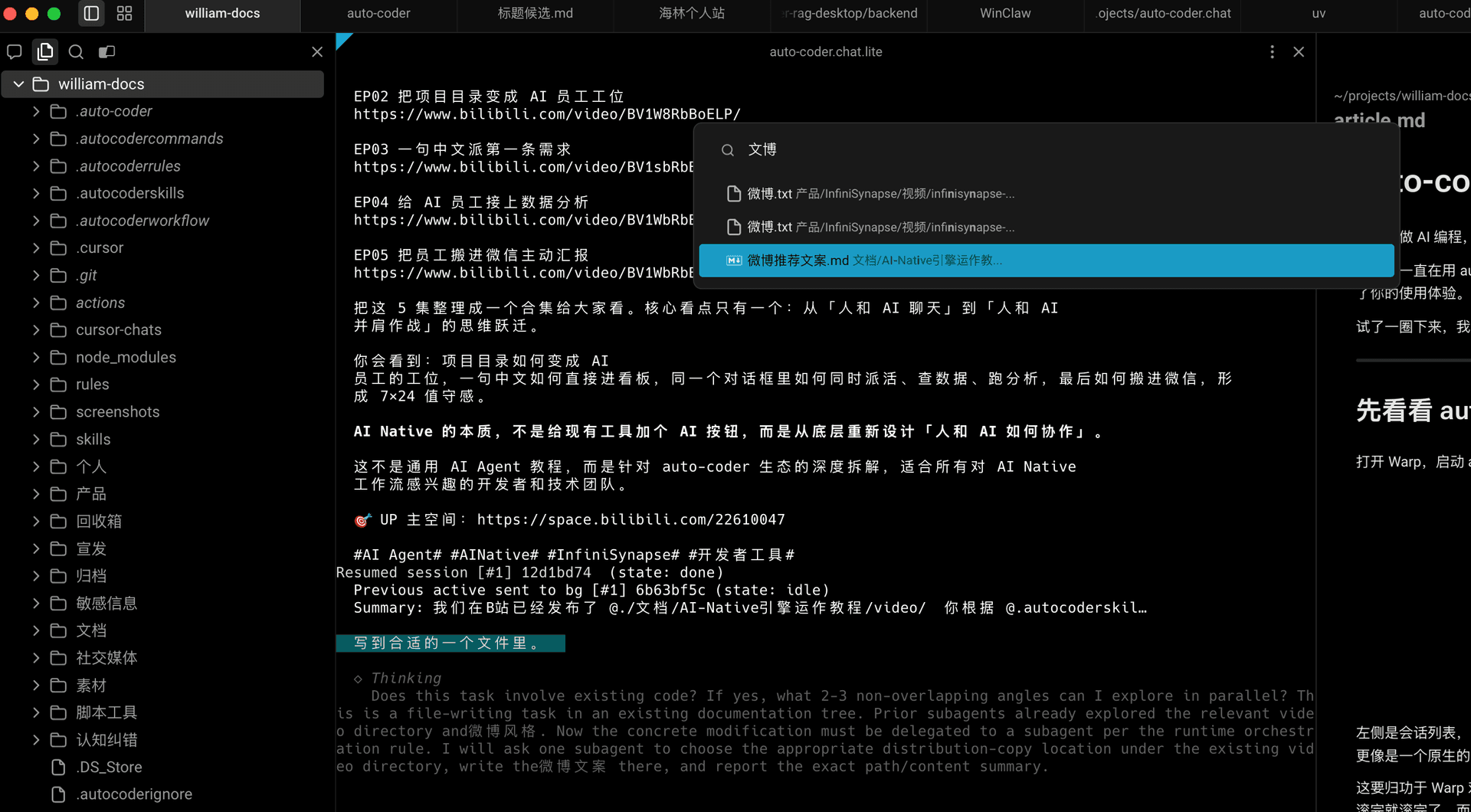
Task: Expand the .cursor folder
Action: coord(36,248)
